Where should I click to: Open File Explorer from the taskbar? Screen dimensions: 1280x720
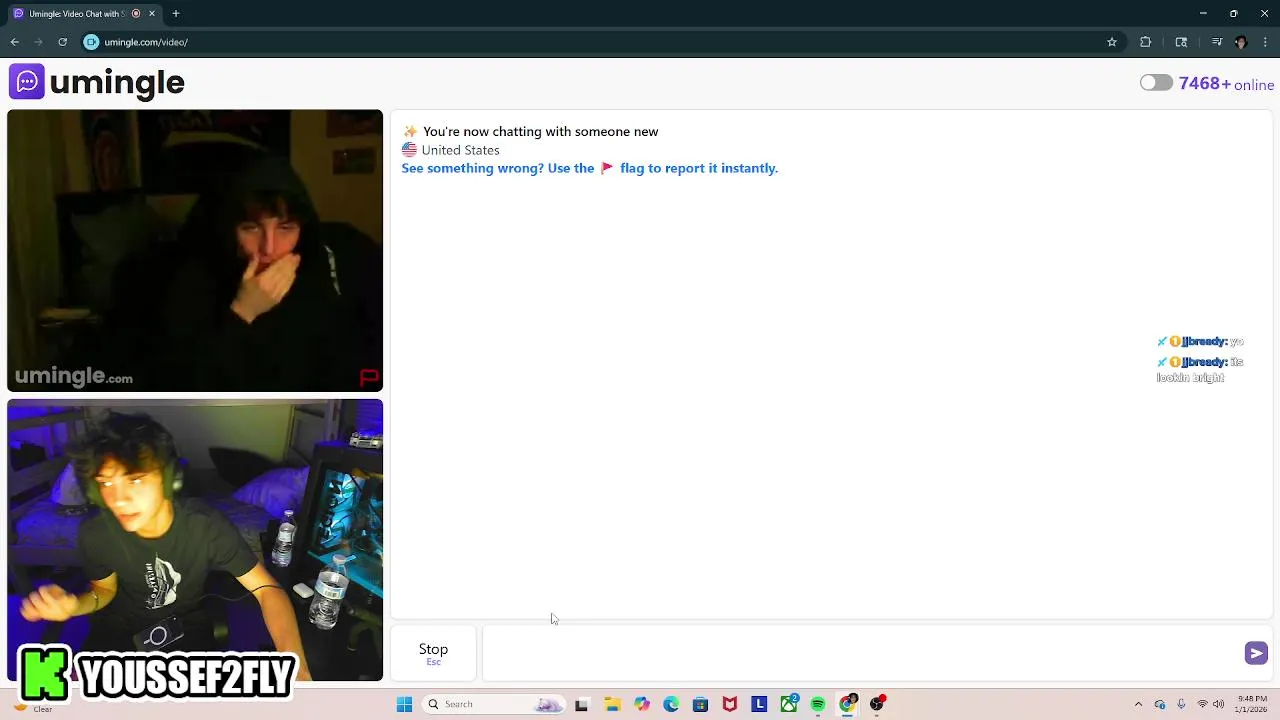[x=612, y=704]
